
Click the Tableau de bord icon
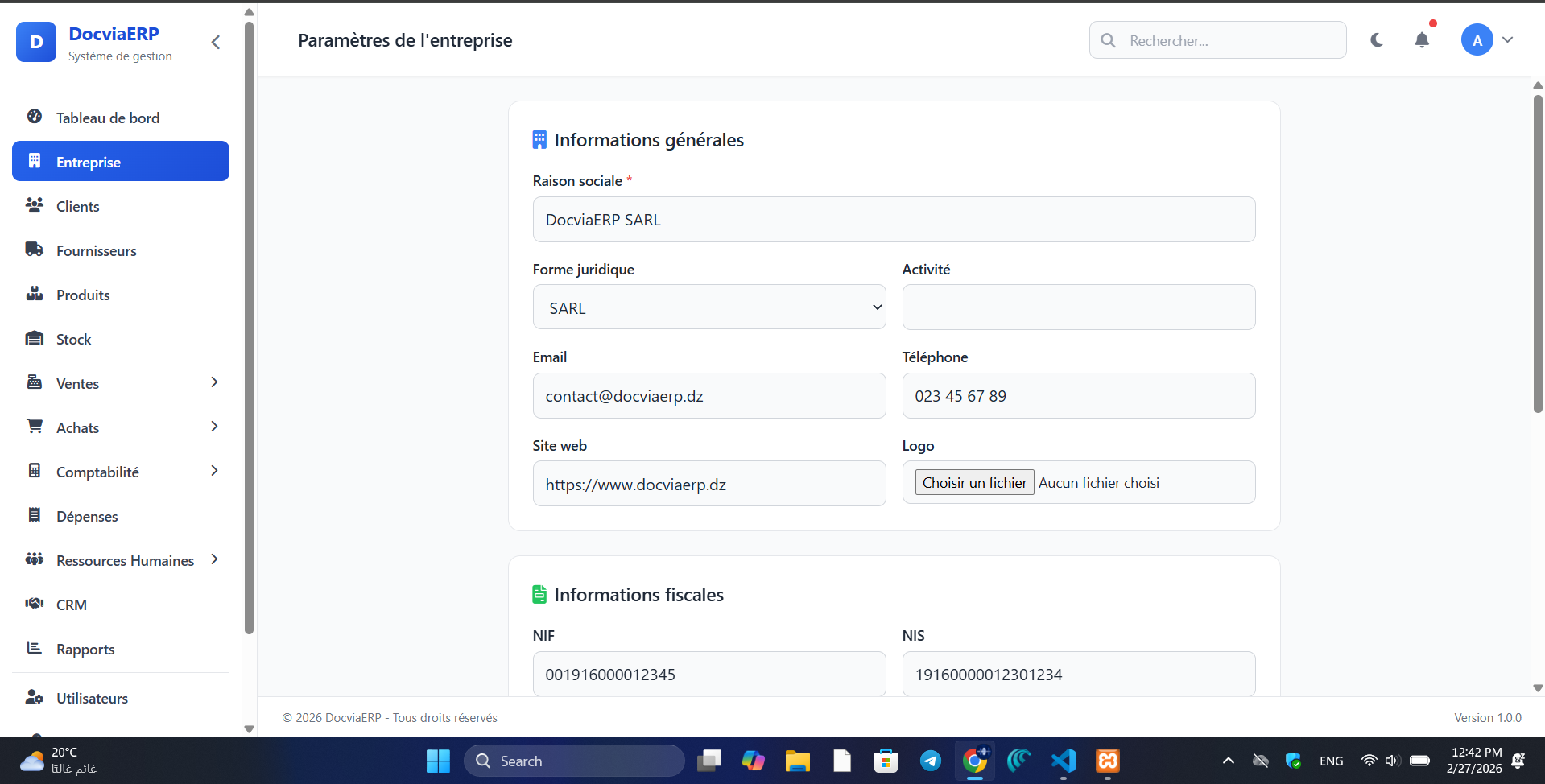coord(35,117)
